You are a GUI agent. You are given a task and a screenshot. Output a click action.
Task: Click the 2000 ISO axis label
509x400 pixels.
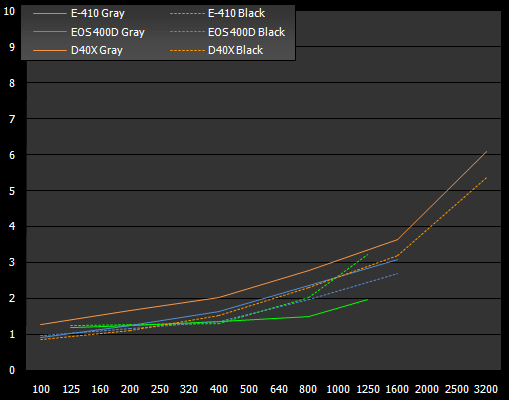coord(427,389)
